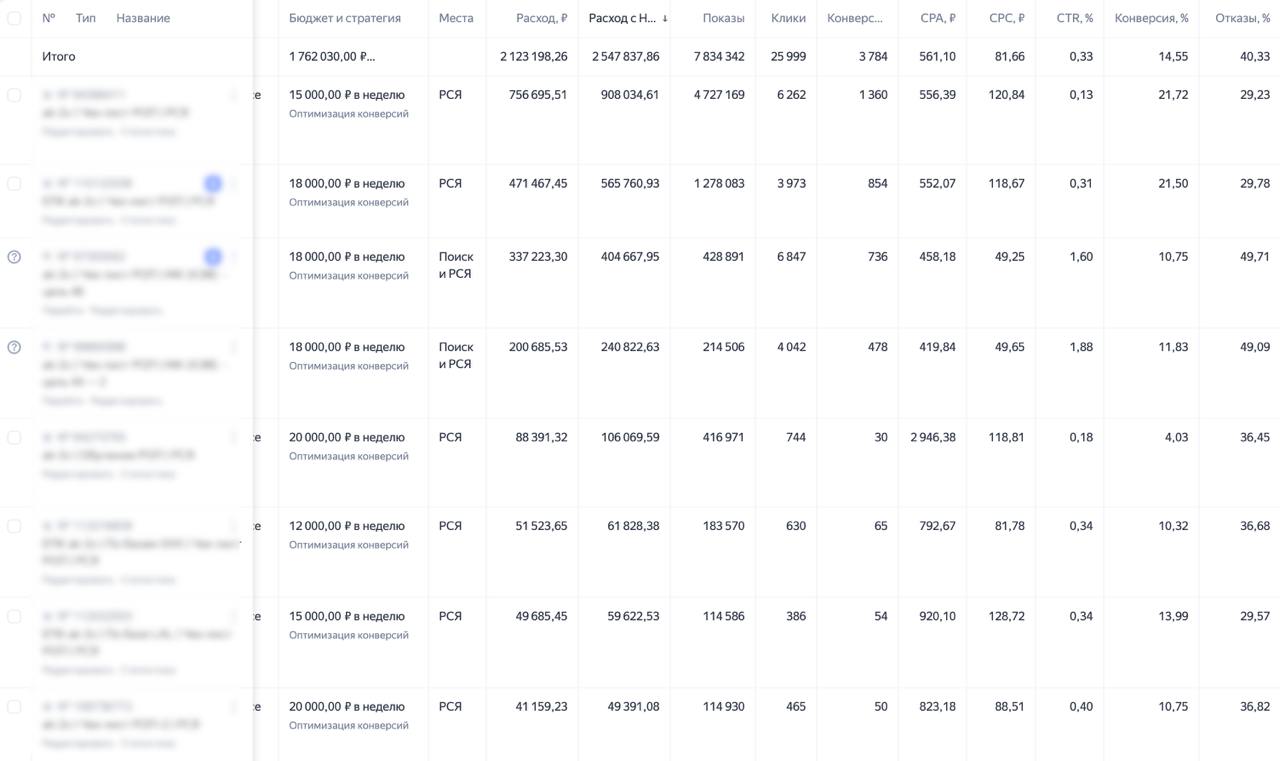Click the blue badge icon in the 471 467,45 row
1280x761 pixels.
213,183
